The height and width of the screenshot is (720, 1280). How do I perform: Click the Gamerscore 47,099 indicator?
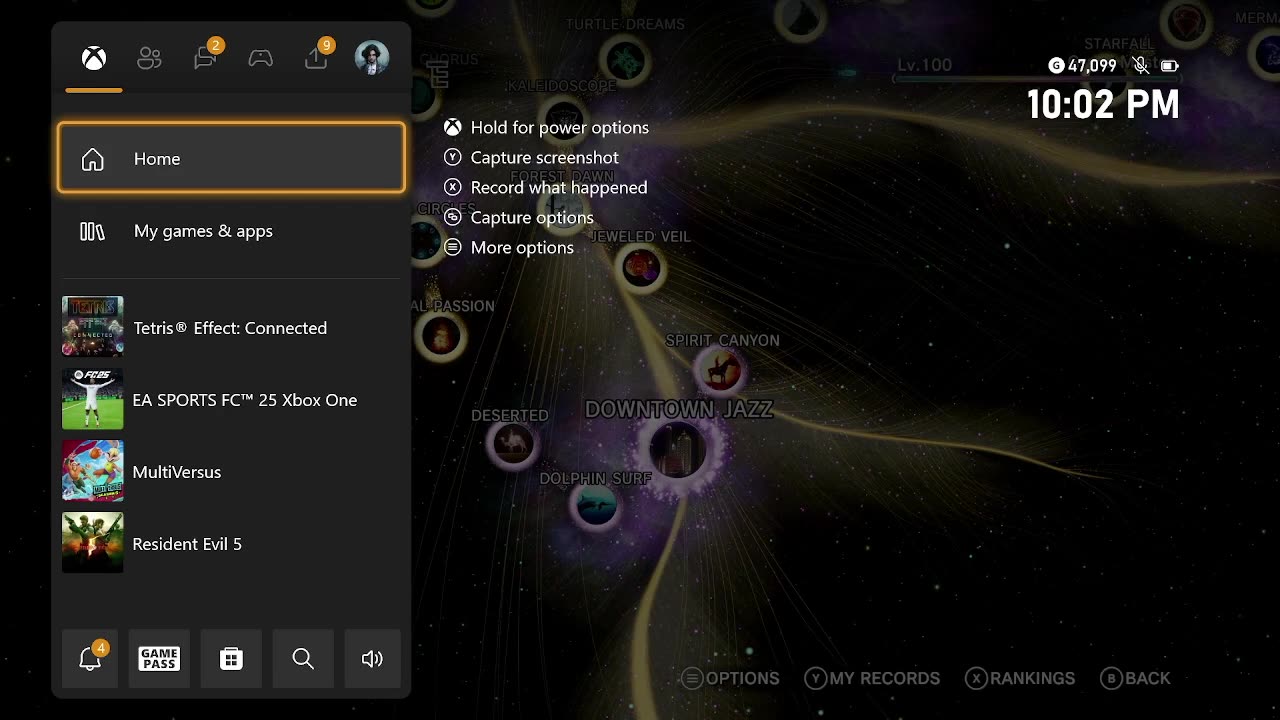[x=1082, y=66]
